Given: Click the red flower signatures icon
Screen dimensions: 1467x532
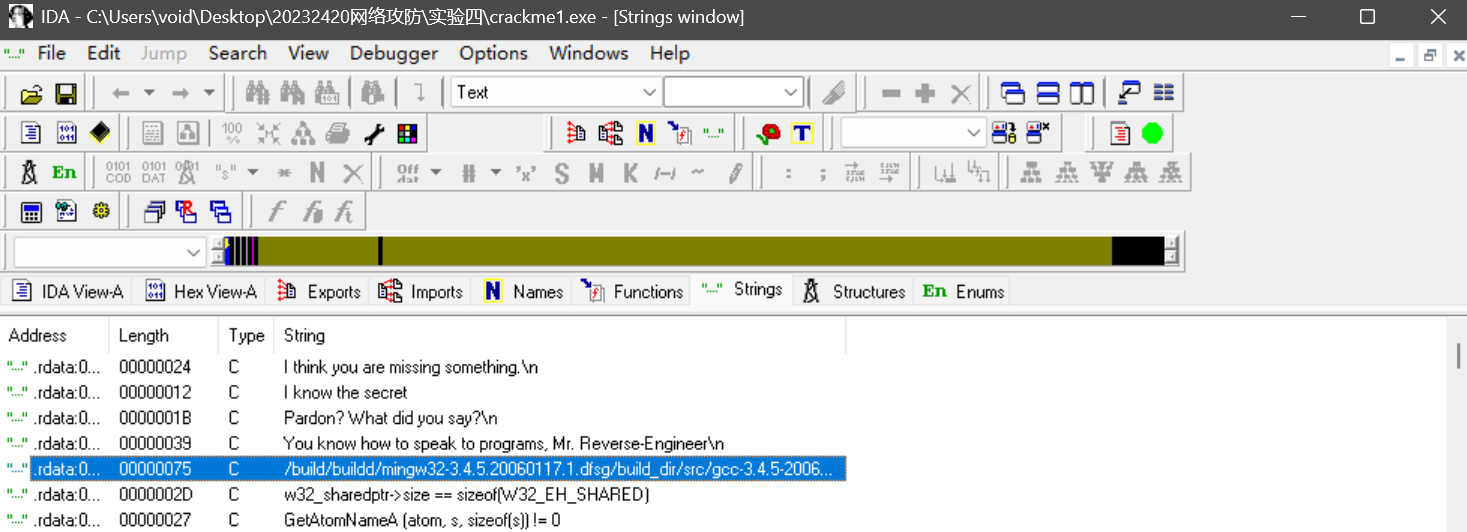Looking at the screenshot, I should click(x=768, y=133).
